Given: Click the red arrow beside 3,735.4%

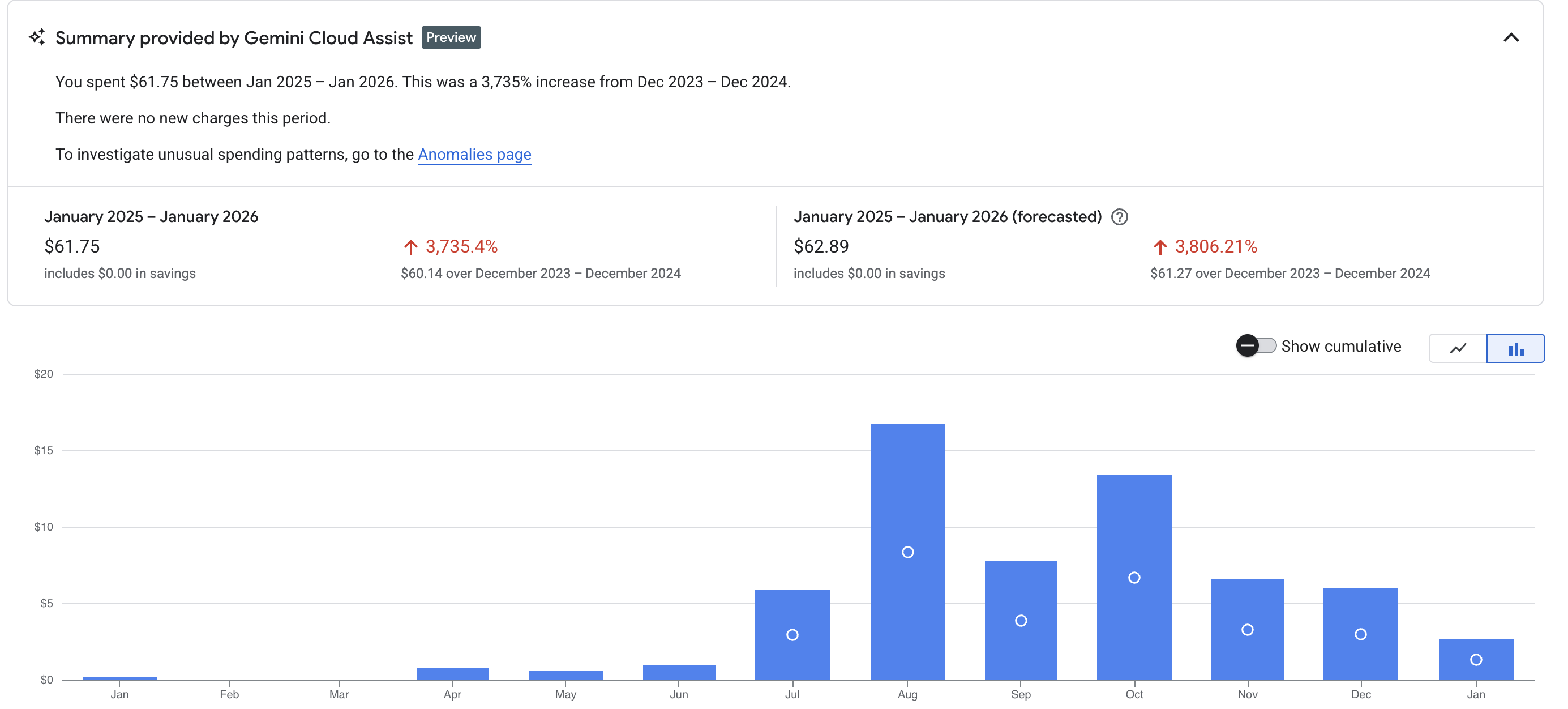Looking at the screenshot, I should pyautogui.click(x=411, y=247).
